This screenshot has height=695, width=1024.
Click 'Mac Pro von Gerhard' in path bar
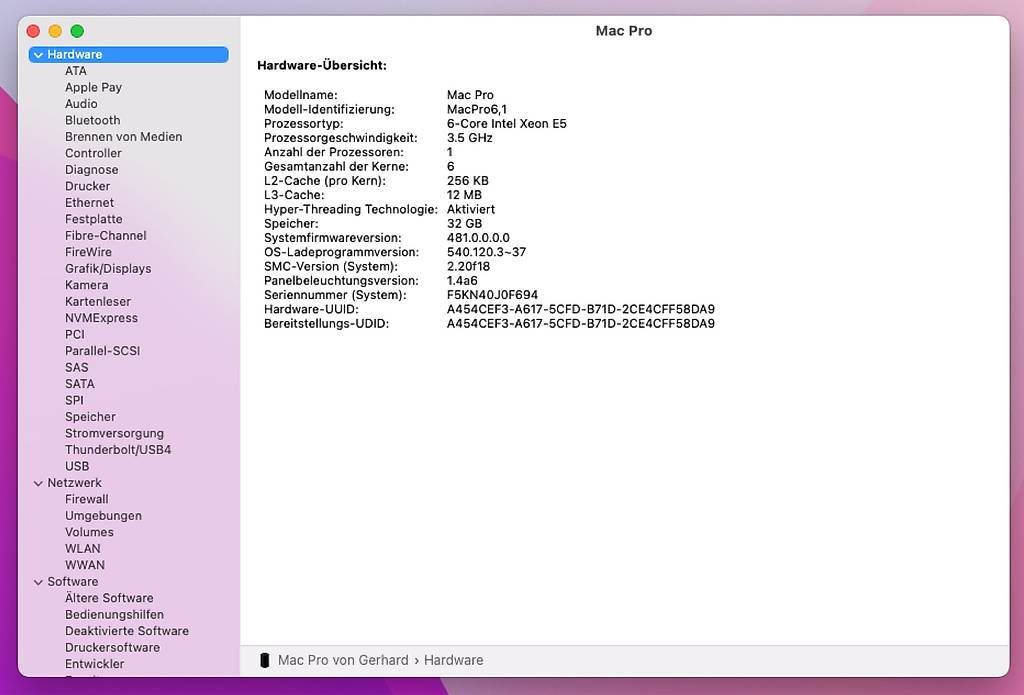(343, 660)
